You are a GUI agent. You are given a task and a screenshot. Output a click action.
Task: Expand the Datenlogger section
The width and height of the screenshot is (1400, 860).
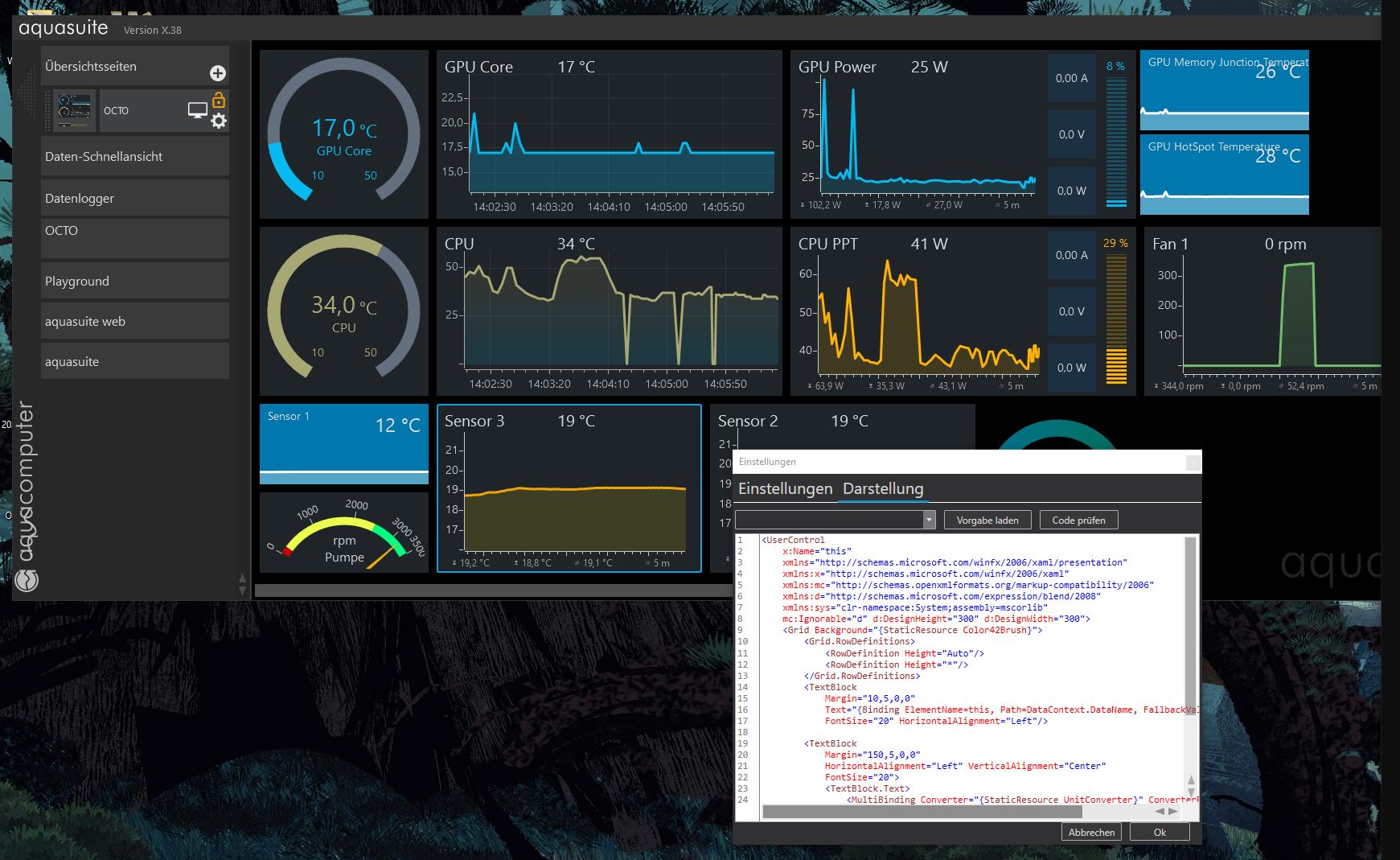[134, 199]
